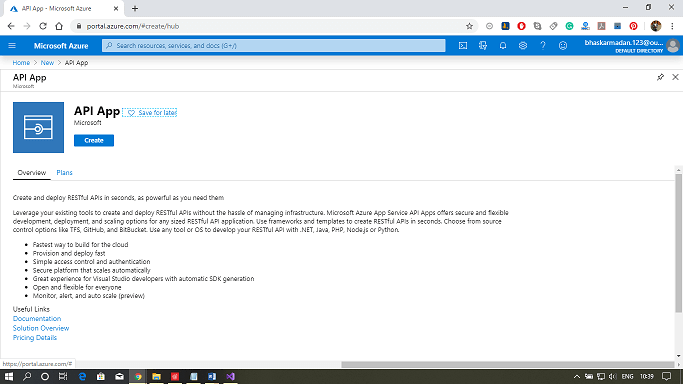683x384 pixels.
Task: Open the Windows action center
Action: click(667, 377)
